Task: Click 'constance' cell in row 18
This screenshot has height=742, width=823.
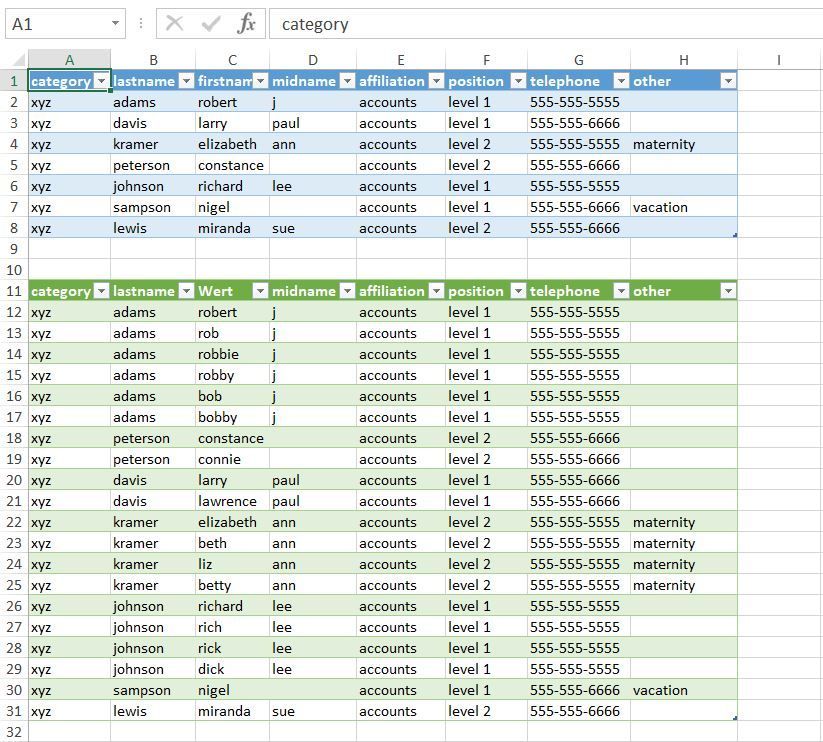Action: click(233, 438)
